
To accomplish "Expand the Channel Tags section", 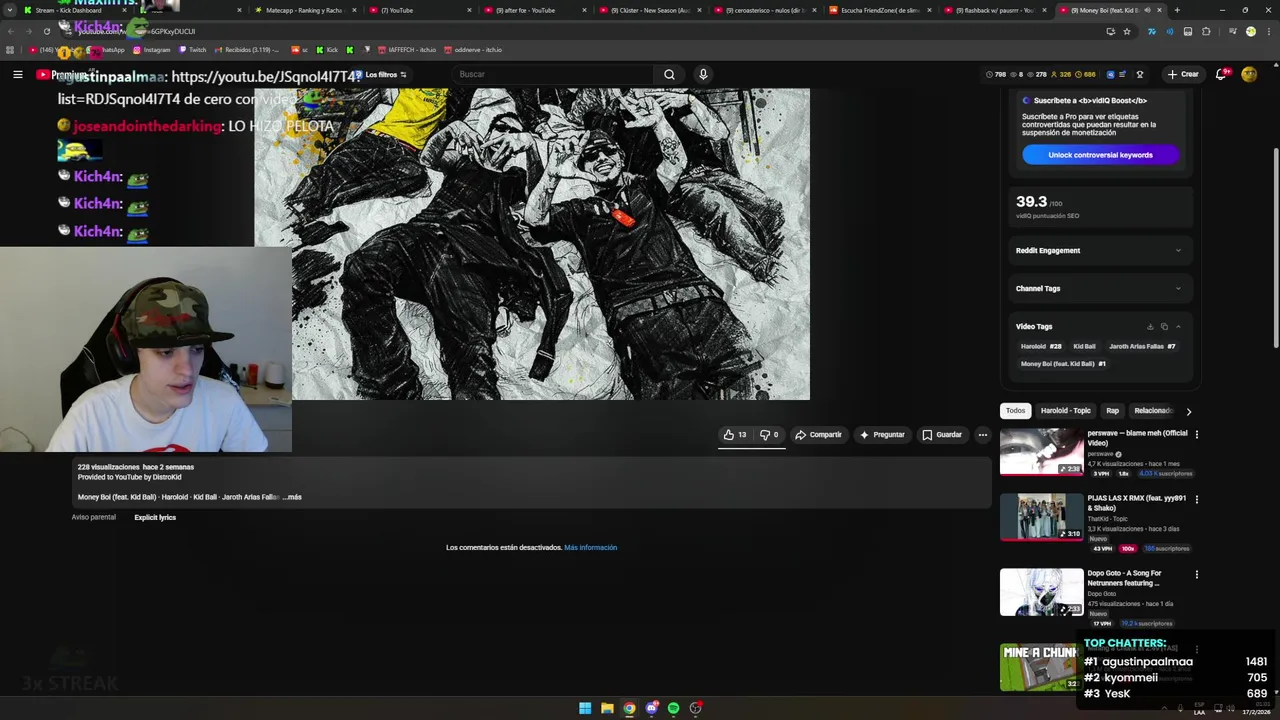I will click(x=1099, y=289).
